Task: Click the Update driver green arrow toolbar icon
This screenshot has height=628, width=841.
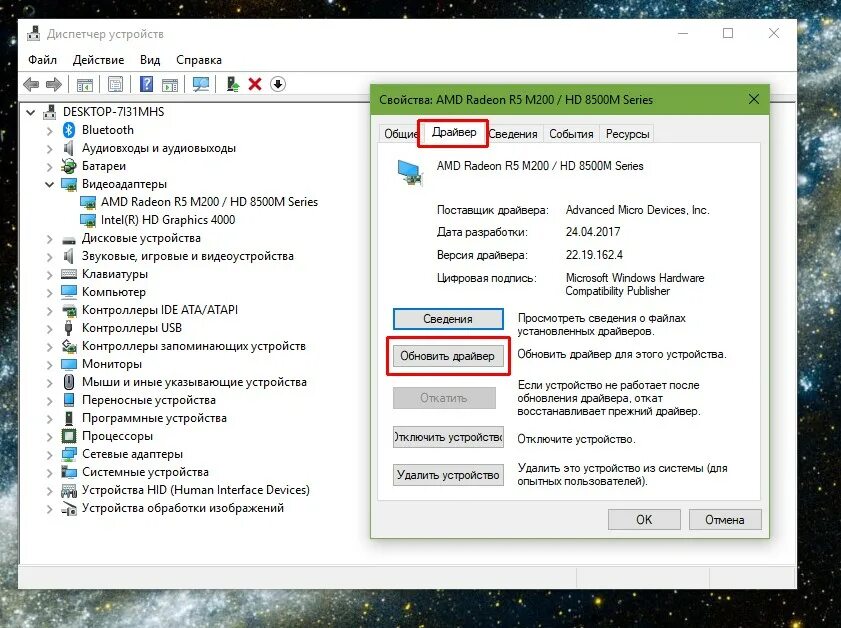Action: pos(233,84)
